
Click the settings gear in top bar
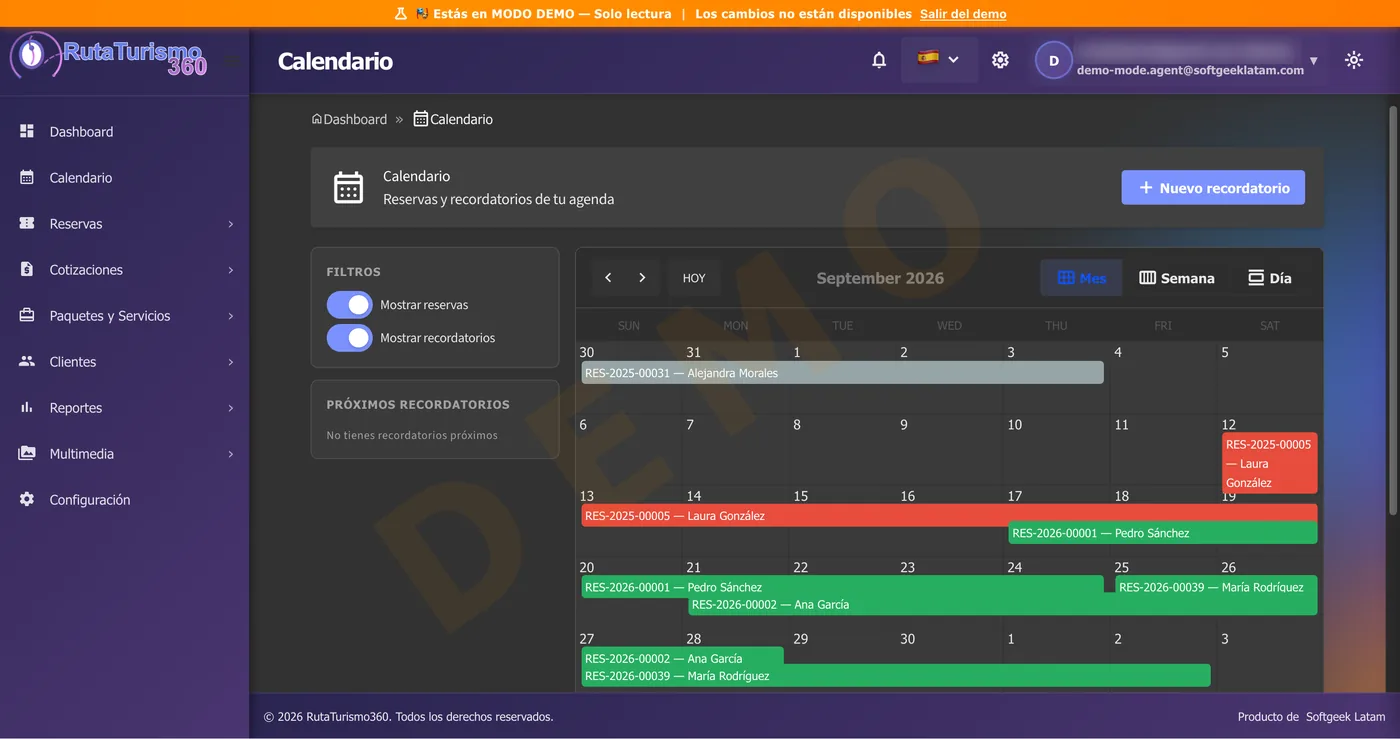coord(1000,60)
